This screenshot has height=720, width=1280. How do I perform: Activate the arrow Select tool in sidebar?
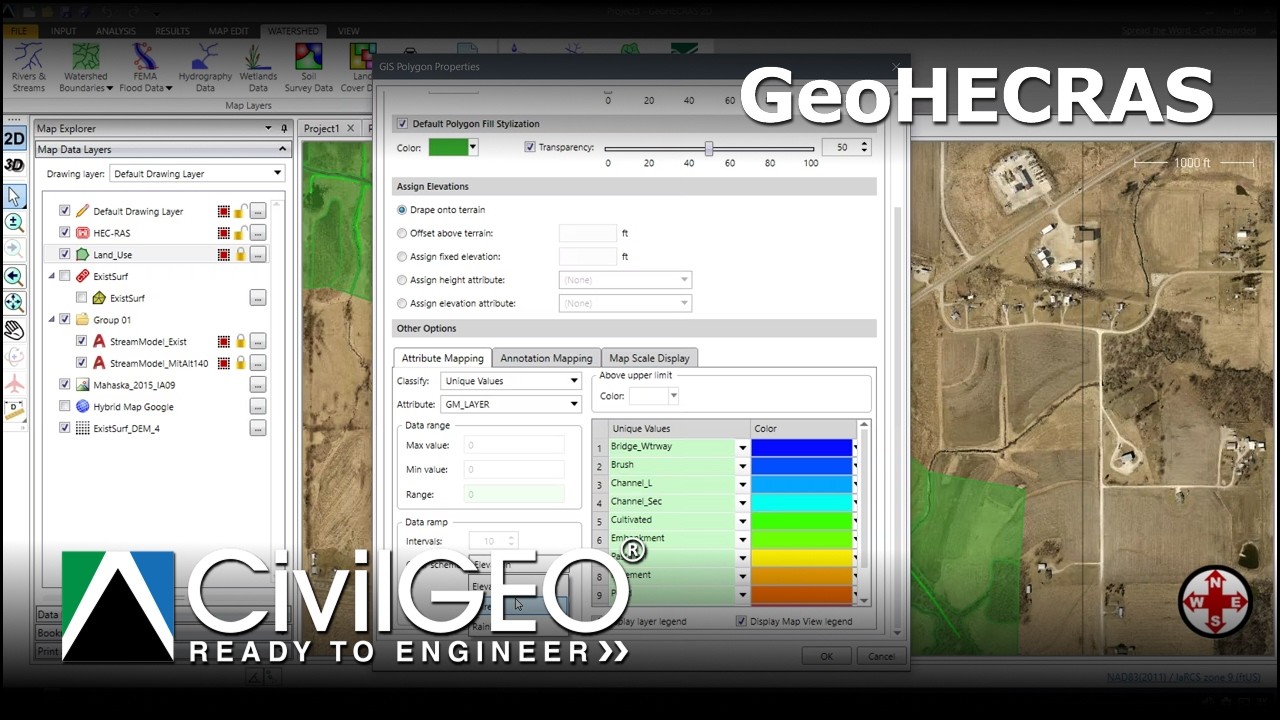pos(14,196)
